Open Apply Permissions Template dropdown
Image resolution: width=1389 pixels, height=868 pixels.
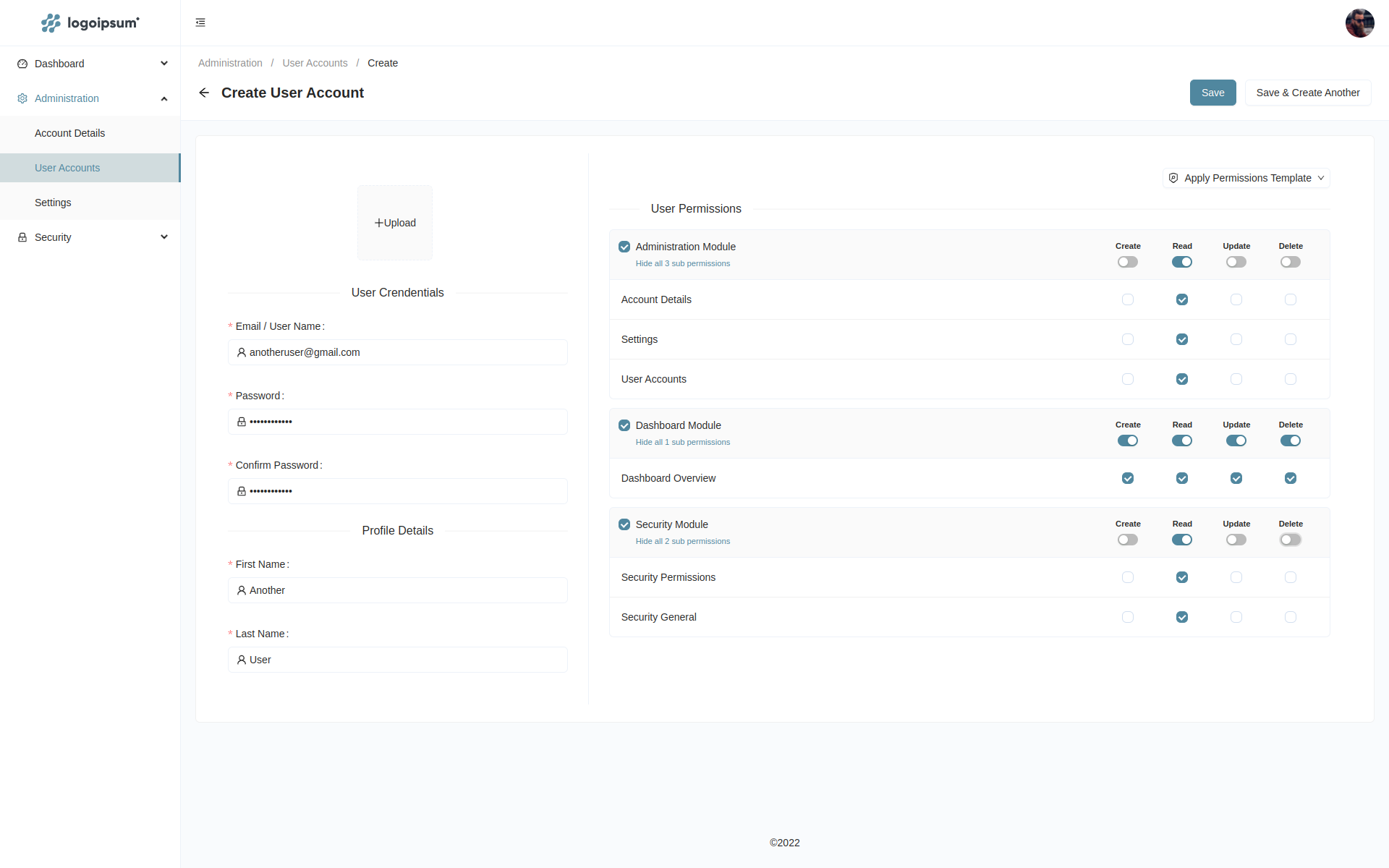pyautogui.click(x=1246, y=178)
